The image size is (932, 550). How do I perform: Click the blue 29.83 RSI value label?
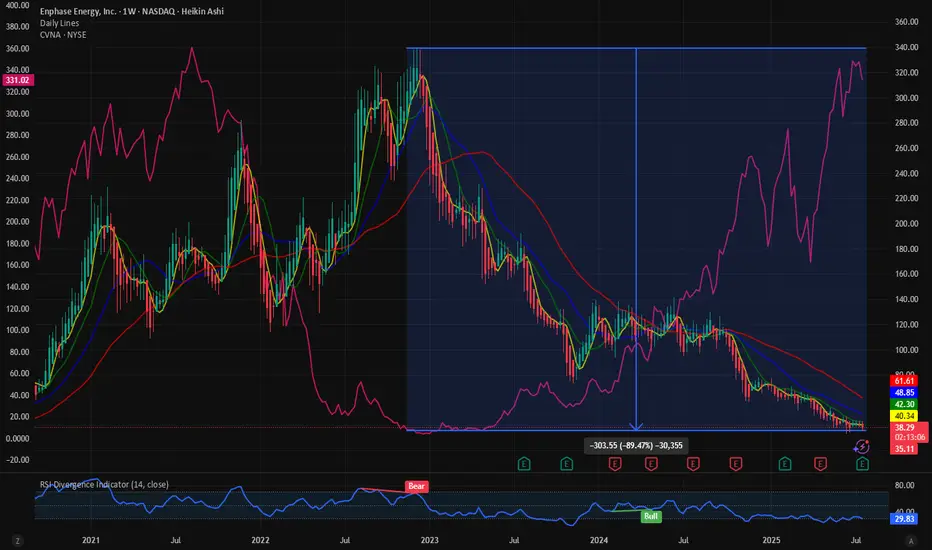pos(904,519)
